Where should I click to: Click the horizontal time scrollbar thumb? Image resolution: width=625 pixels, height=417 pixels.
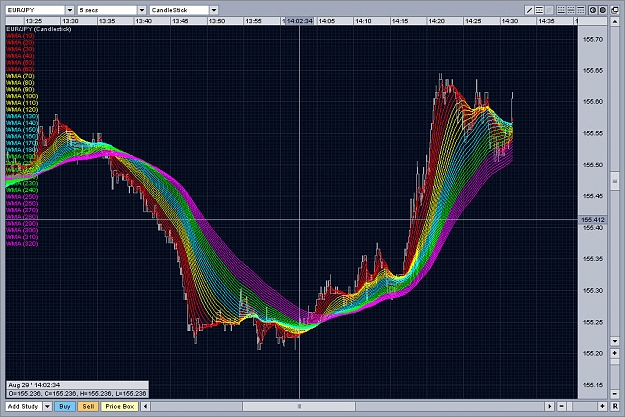point(299,406)
